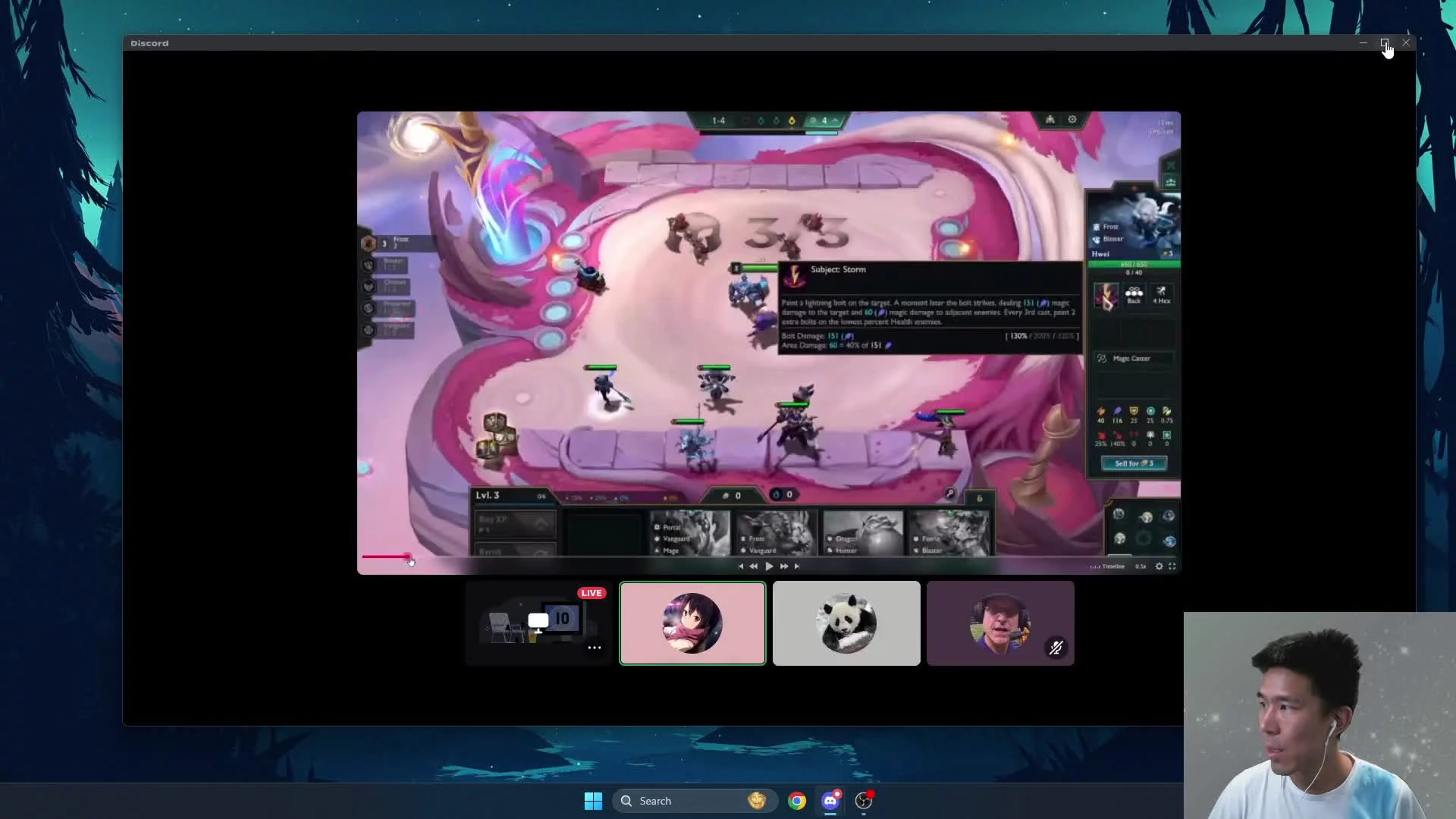The width and height of the screenshot is (1456, 819).
Task: Buy the Dragon Hunter shop champion
Action: point(862,533)
